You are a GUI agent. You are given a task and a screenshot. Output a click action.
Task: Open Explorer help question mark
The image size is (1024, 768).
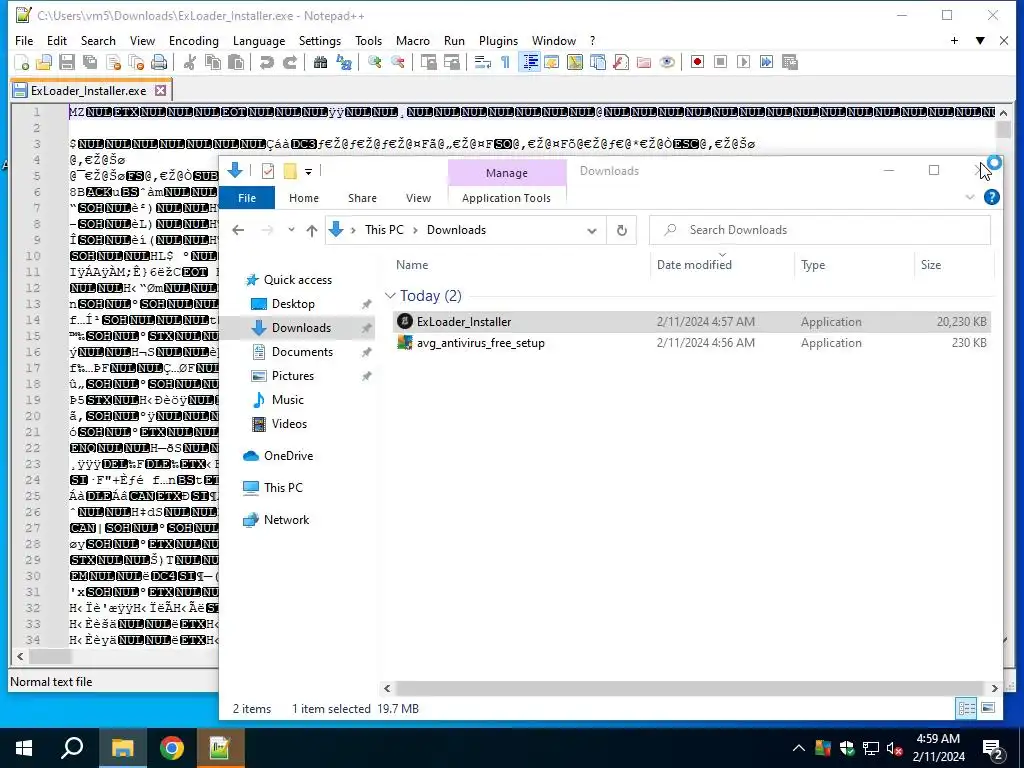[991, 197]
